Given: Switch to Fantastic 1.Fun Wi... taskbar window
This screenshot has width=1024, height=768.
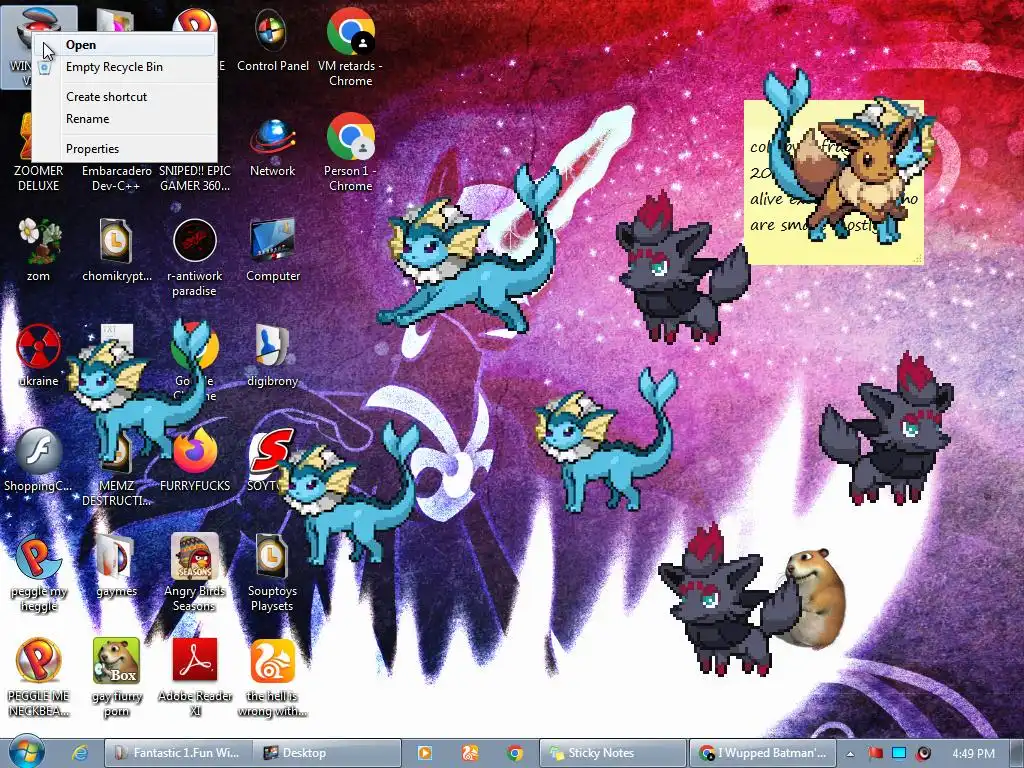Looking at the screenshot, I should pos(178,753).
